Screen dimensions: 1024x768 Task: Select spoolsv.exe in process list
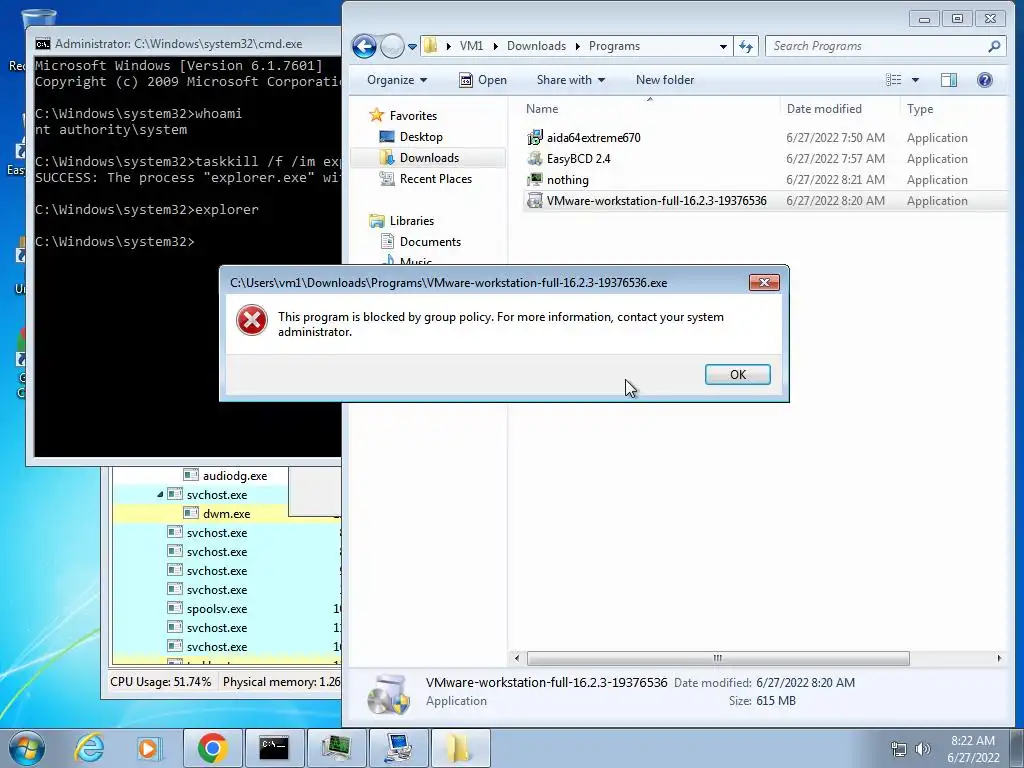(217, 609)
